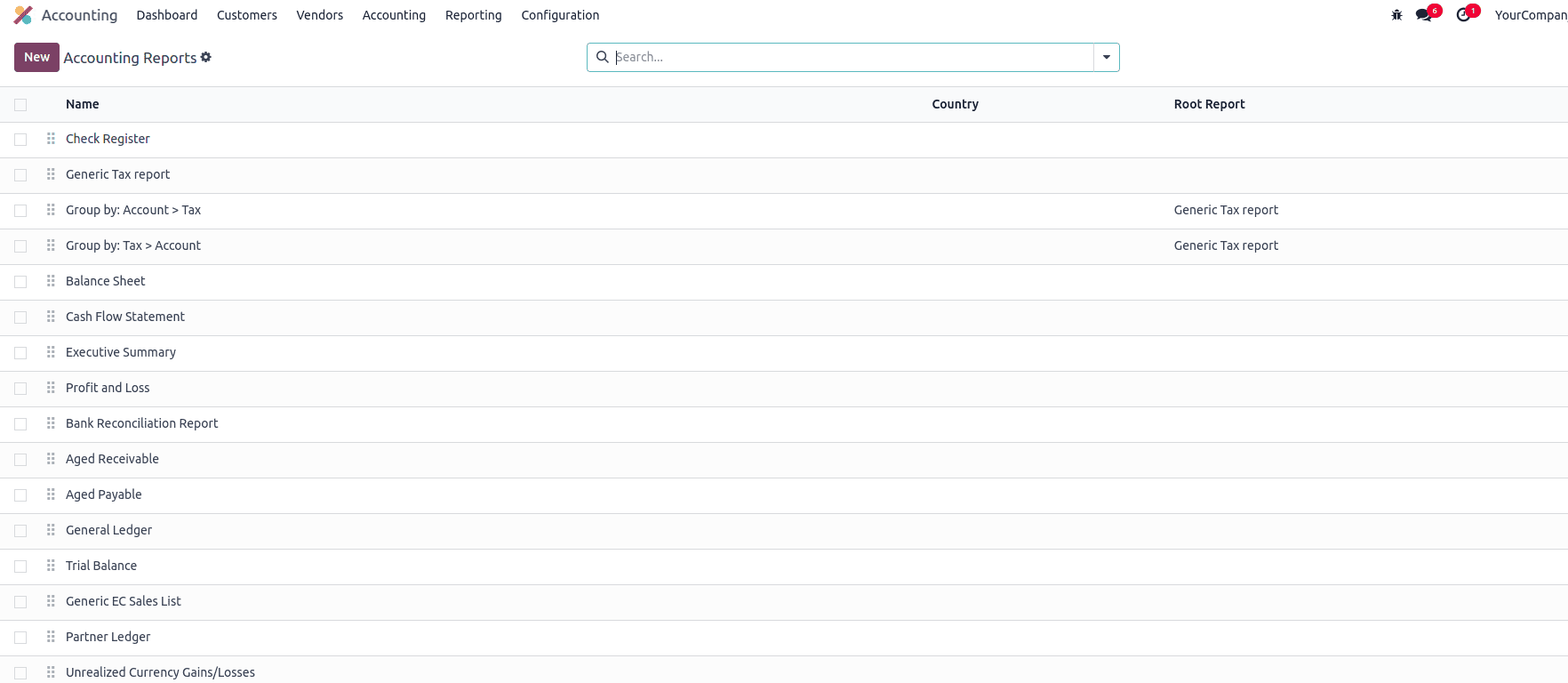Screen dimensions: 1568x683
Task: Open the Vendors menu
Action: 320,15
